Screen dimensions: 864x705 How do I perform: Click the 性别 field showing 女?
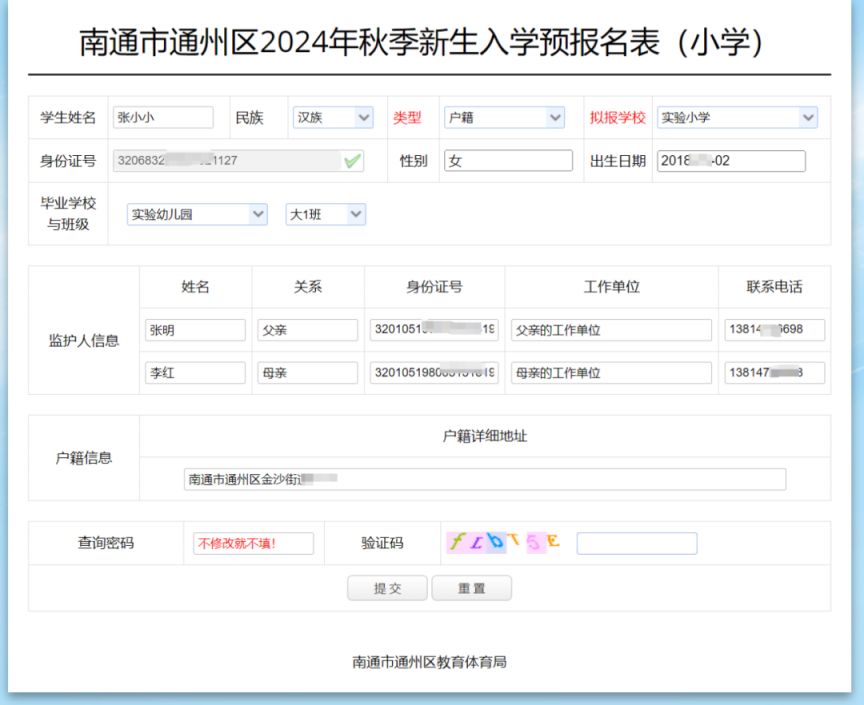(508, 160)
